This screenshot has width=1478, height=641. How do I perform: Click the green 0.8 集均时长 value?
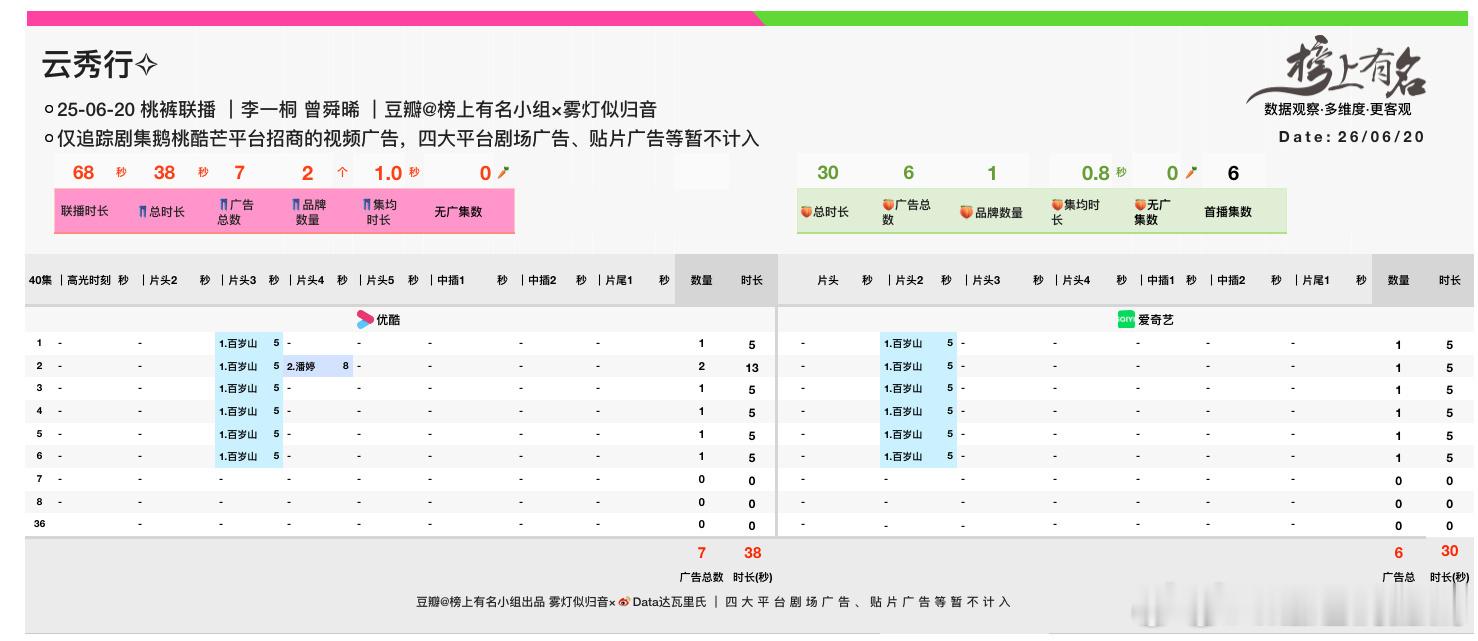(1096, 172)
